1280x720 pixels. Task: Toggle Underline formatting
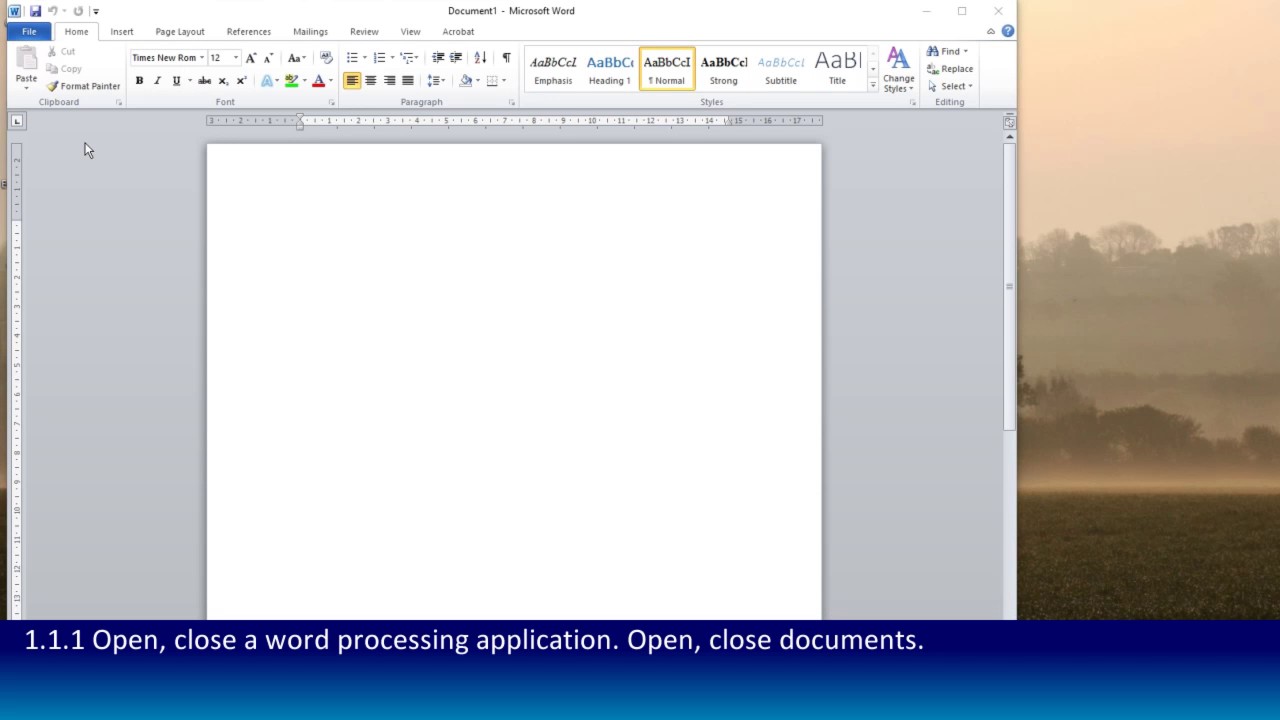[x=176, y=81]
